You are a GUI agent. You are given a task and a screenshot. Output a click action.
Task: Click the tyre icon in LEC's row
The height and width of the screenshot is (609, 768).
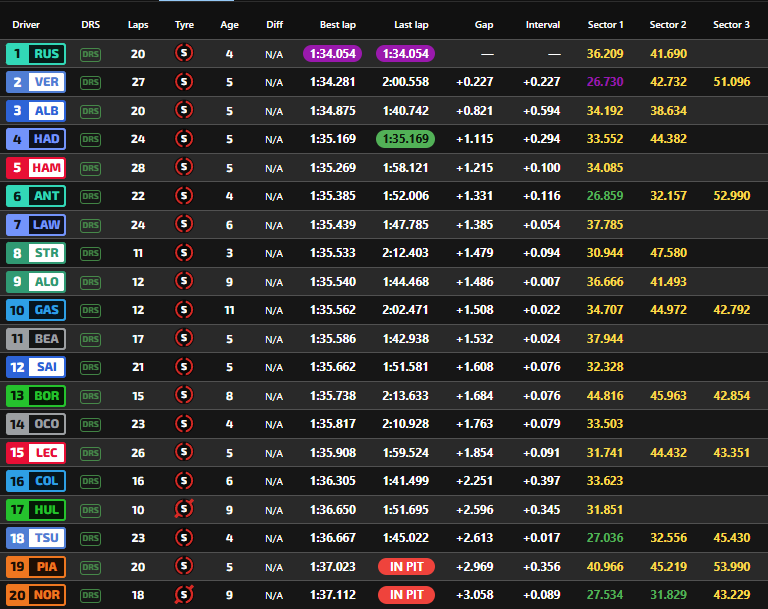point(184,452)
